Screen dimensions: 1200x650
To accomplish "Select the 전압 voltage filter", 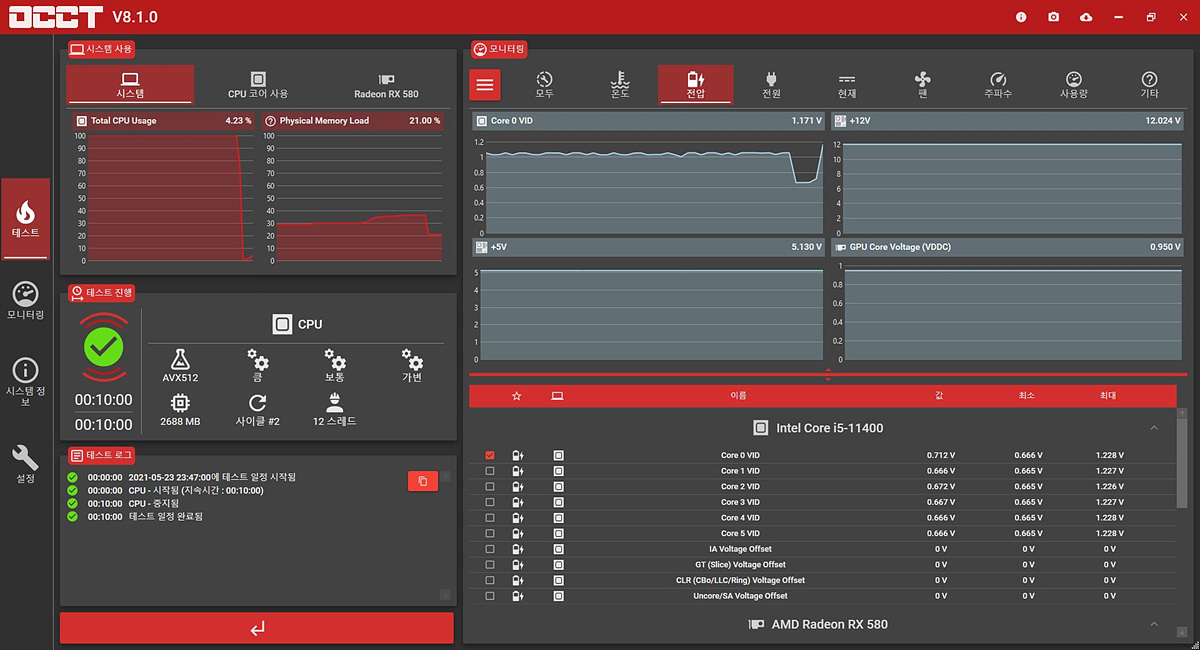I will (x=695, y=85).
